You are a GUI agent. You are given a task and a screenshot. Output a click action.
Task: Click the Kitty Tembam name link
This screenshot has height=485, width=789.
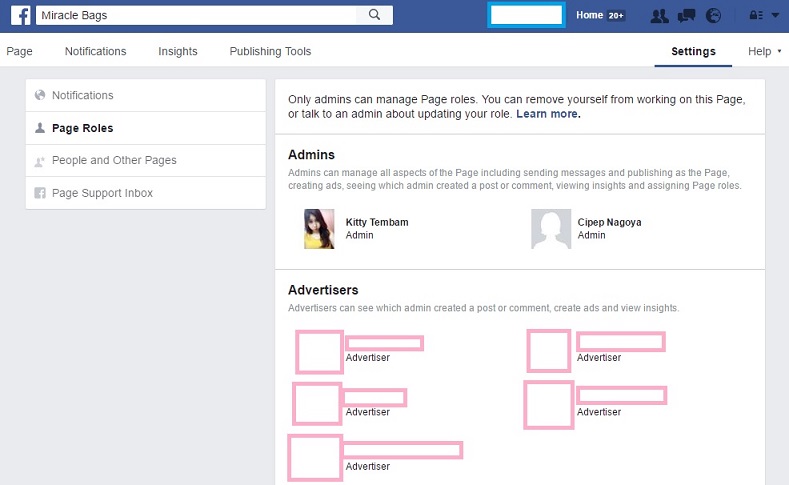click(x=377, y=222)
